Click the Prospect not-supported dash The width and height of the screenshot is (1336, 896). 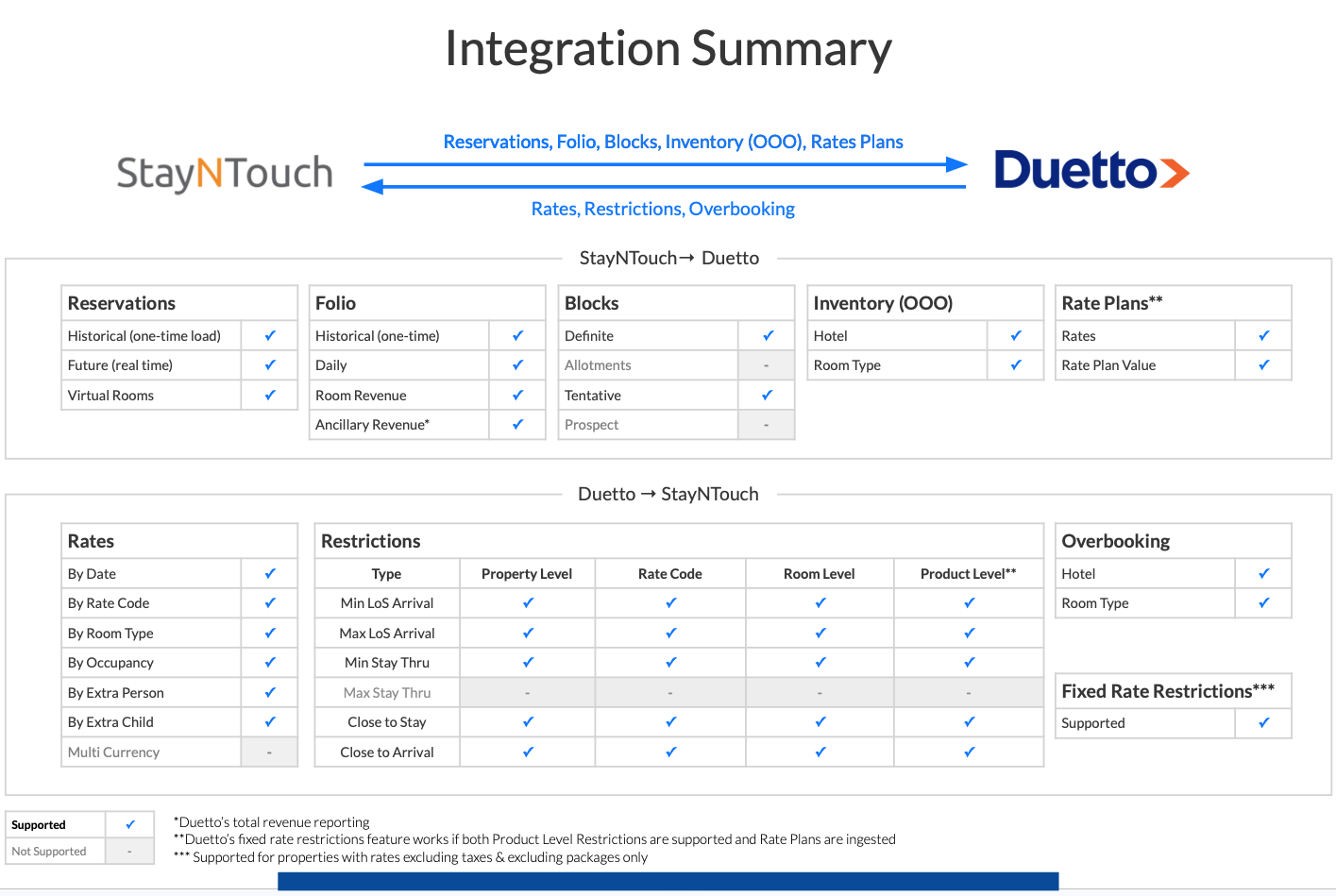click(x=766, y=425)
